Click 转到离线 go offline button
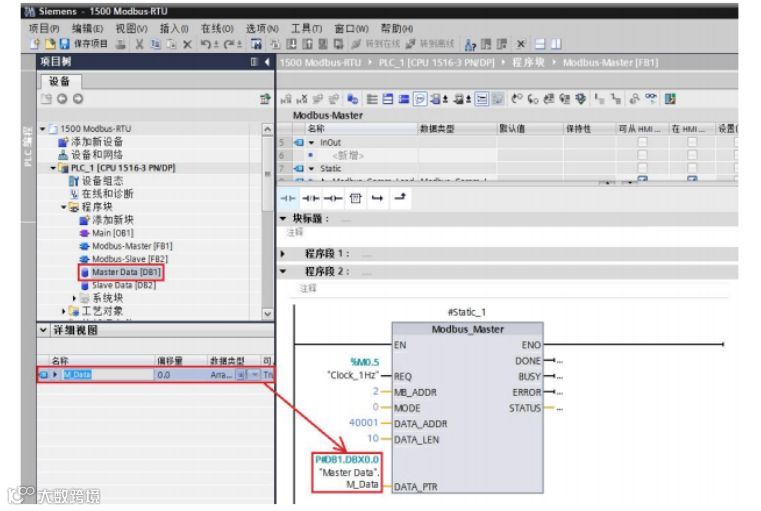Viewport: 761px width, 511px height. click(x=430, y=44)
